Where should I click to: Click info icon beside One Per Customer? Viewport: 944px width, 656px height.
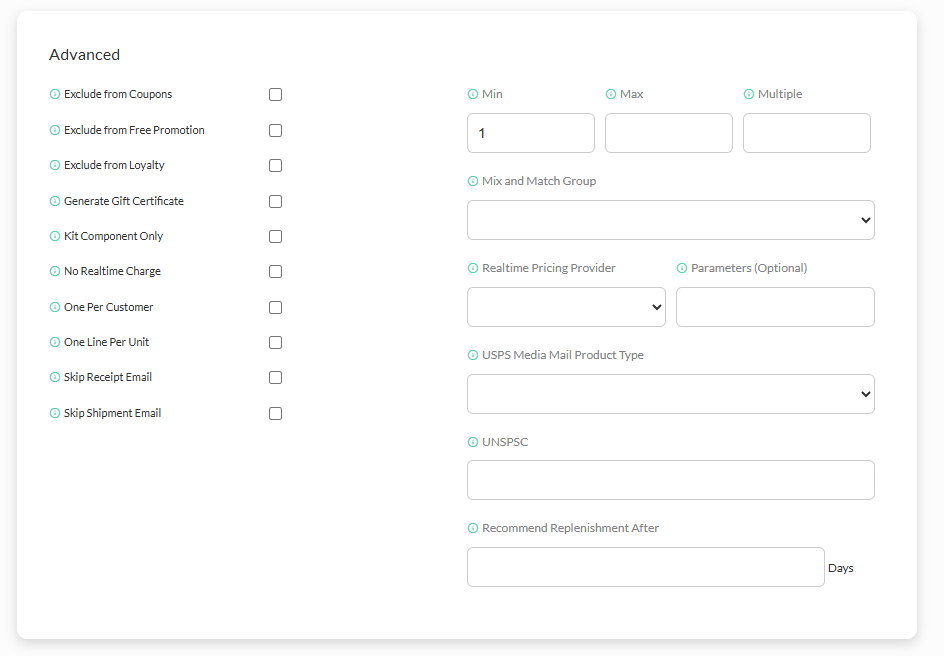55,307
